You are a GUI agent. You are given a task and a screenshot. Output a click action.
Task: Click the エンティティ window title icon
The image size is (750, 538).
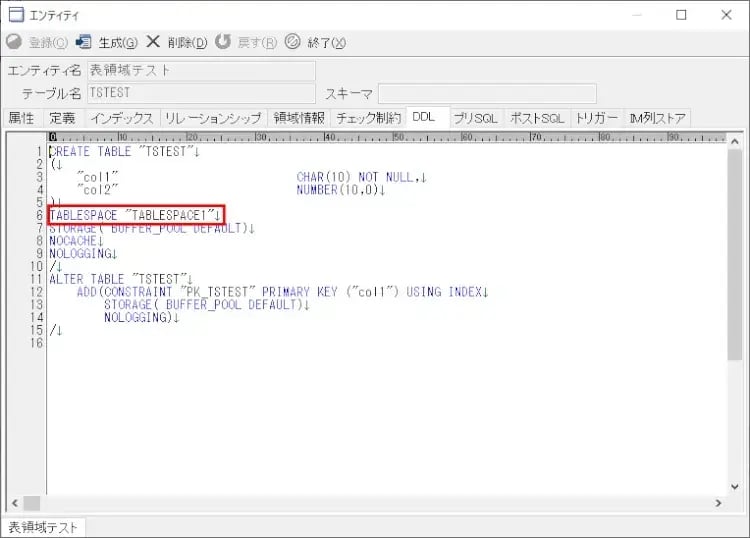pos(16,15)
